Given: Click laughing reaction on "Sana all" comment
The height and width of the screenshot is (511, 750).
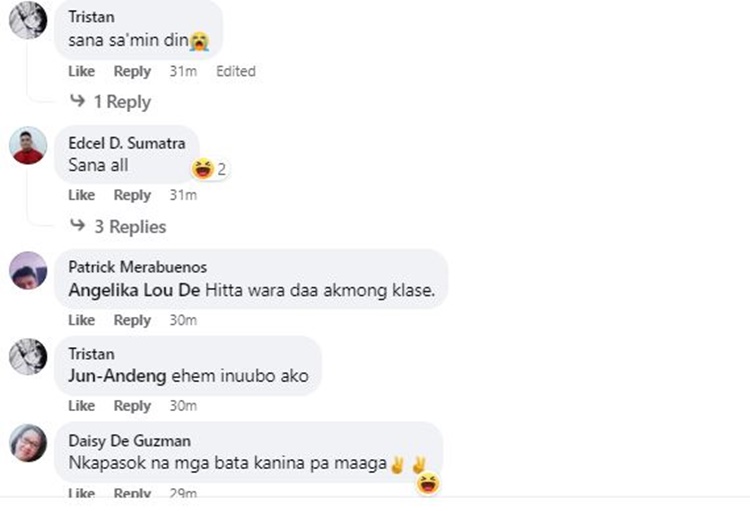Looking at the screenshot, I should pos(203,169).
